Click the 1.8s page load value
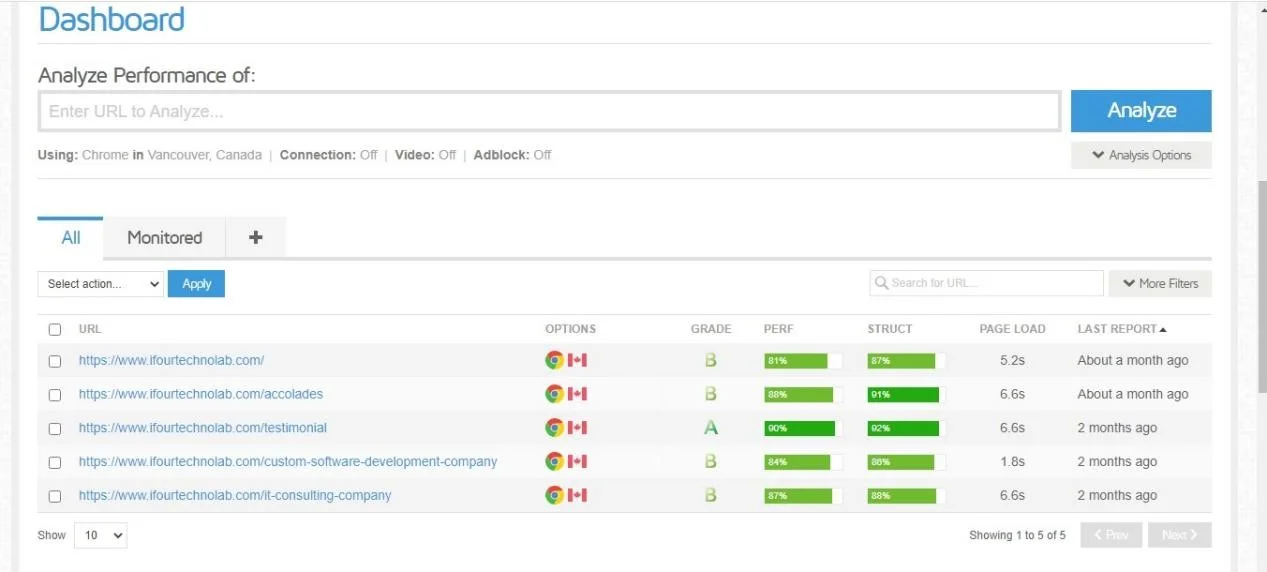 (1012, 461)
